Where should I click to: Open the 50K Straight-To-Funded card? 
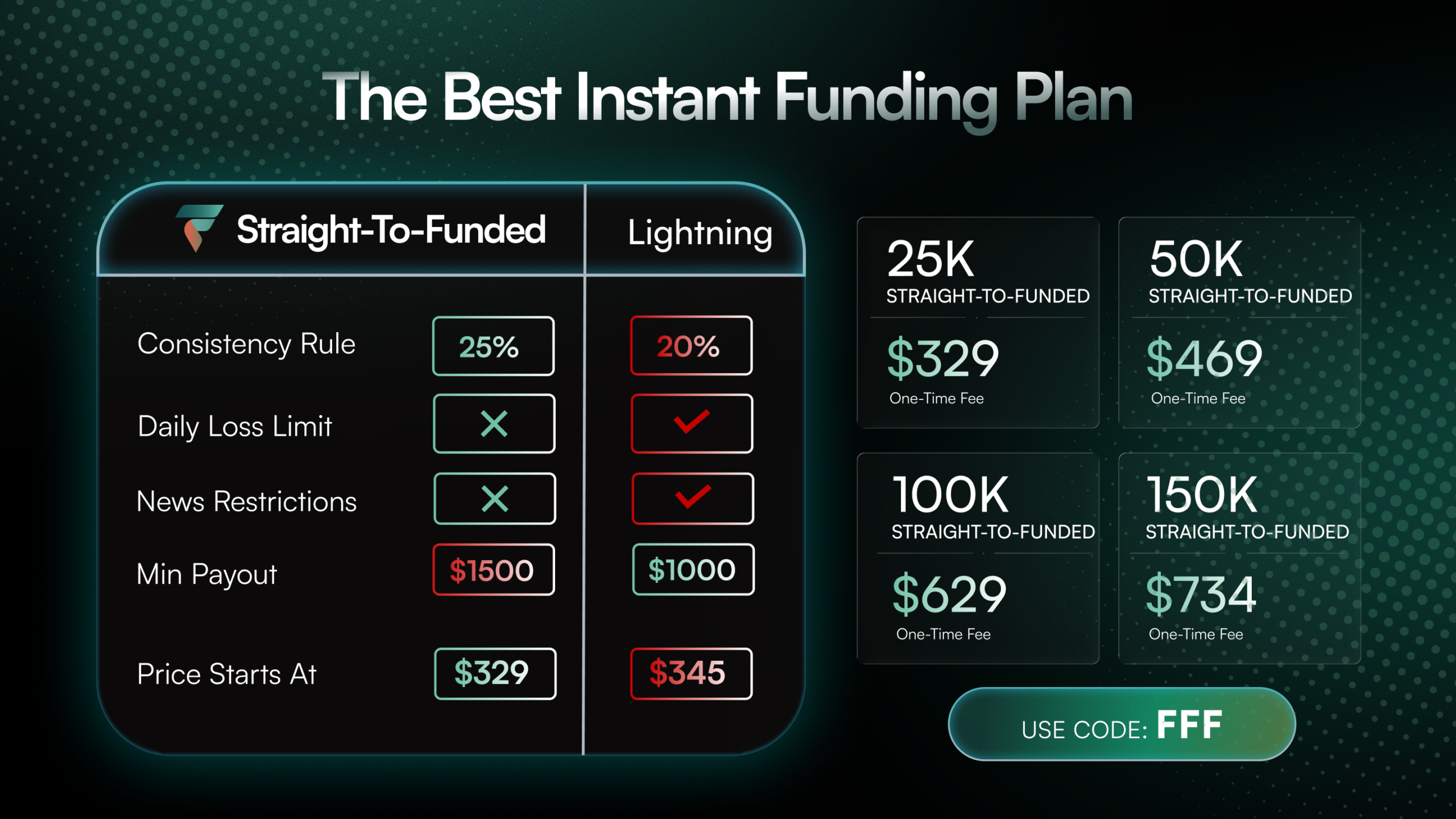tap(1239, 322)
